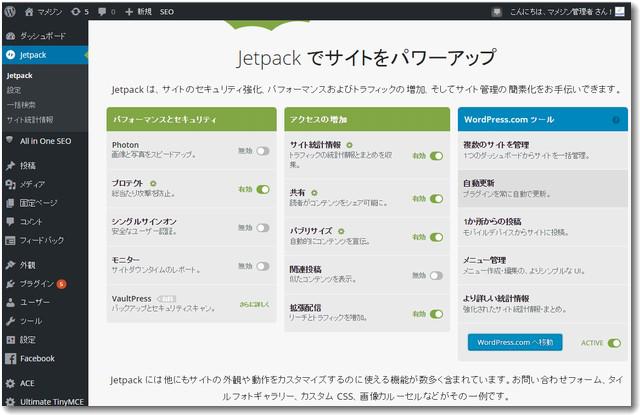Viewport: 640px width, 415px height.
Task: Click the VaultPress さらに詳しく link
Action: [x=254, y=304]
